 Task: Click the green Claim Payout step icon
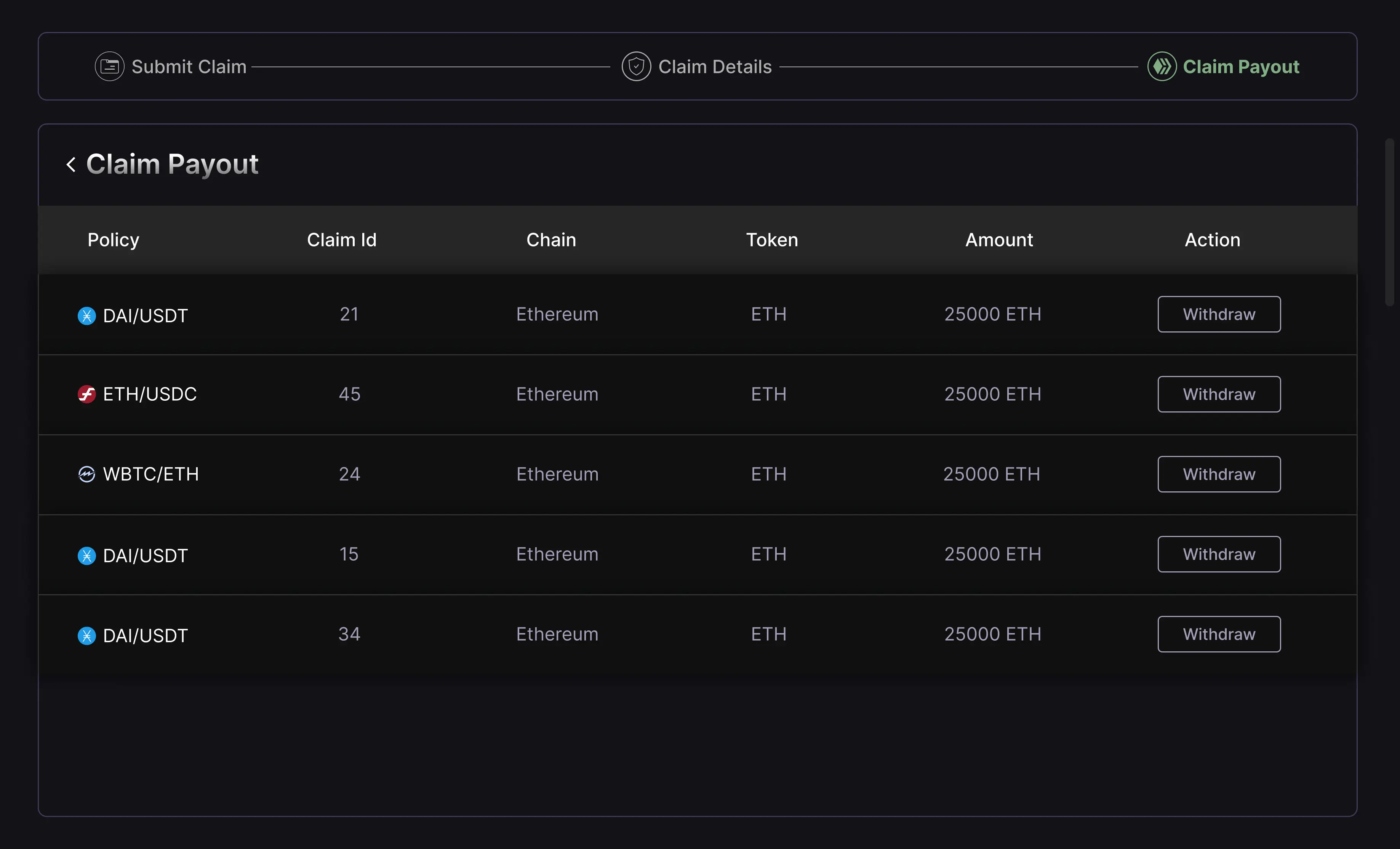coord(1162,67)
